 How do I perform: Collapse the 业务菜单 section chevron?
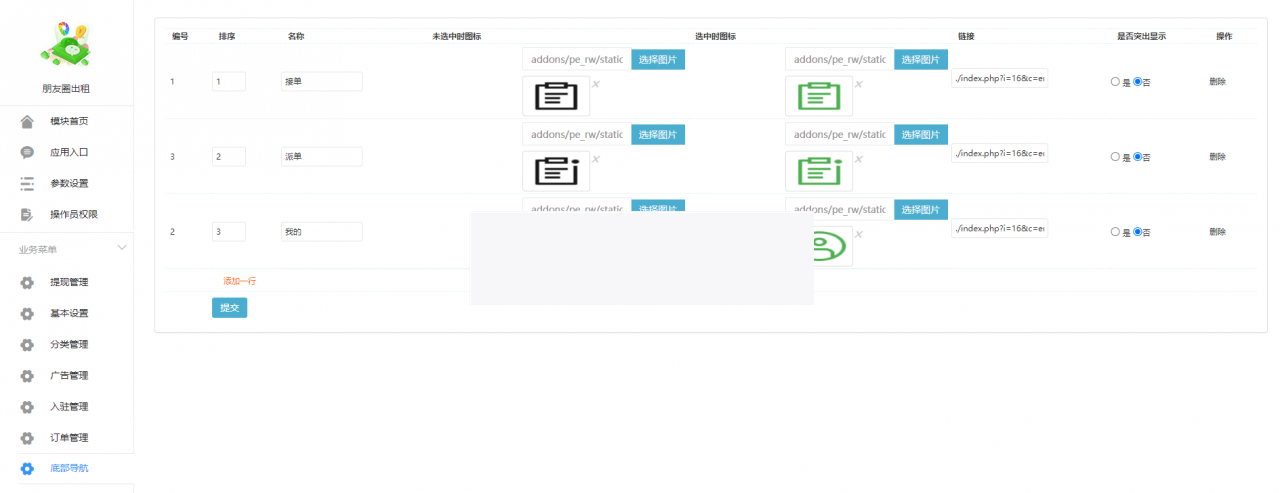[122, 247]
